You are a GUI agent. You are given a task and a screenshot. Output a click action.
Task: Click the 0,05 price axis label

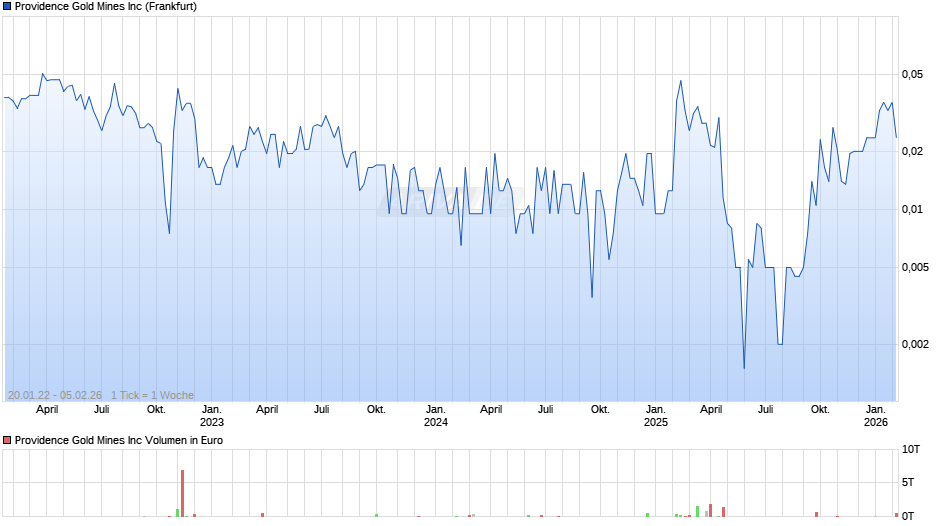click(x=912, y=74)
